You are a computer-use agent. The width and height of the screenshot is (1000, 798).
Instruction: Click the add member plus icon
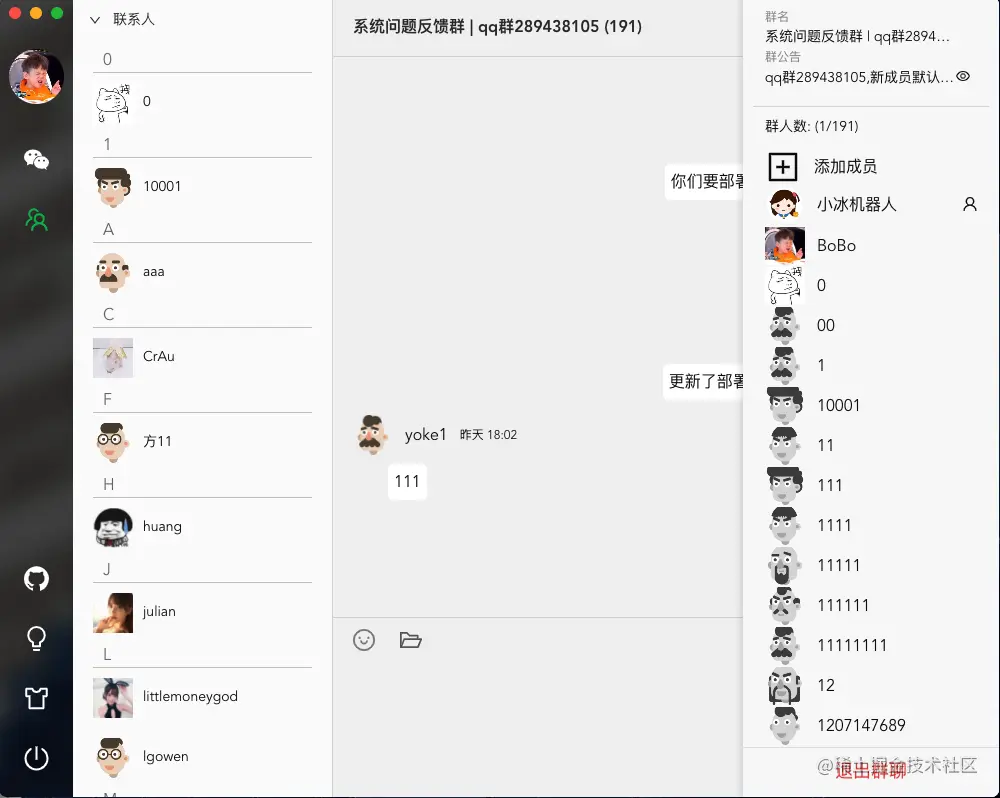[783, 166]
